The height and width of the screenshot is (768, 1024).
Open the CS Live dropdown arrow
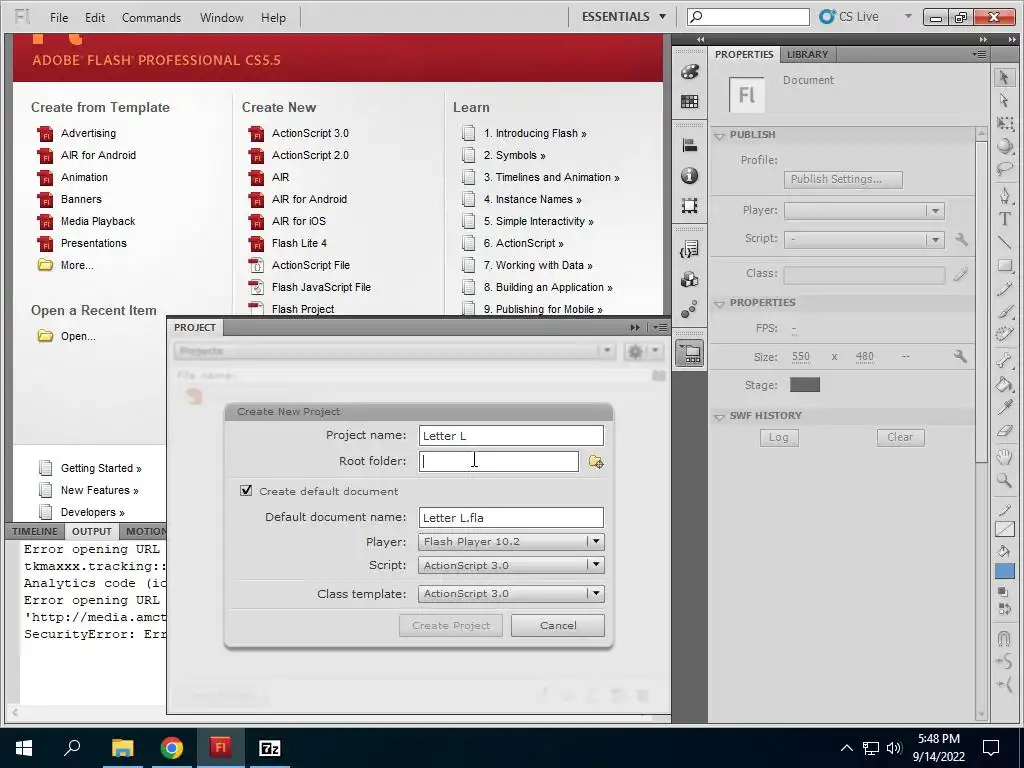(908, 16)
